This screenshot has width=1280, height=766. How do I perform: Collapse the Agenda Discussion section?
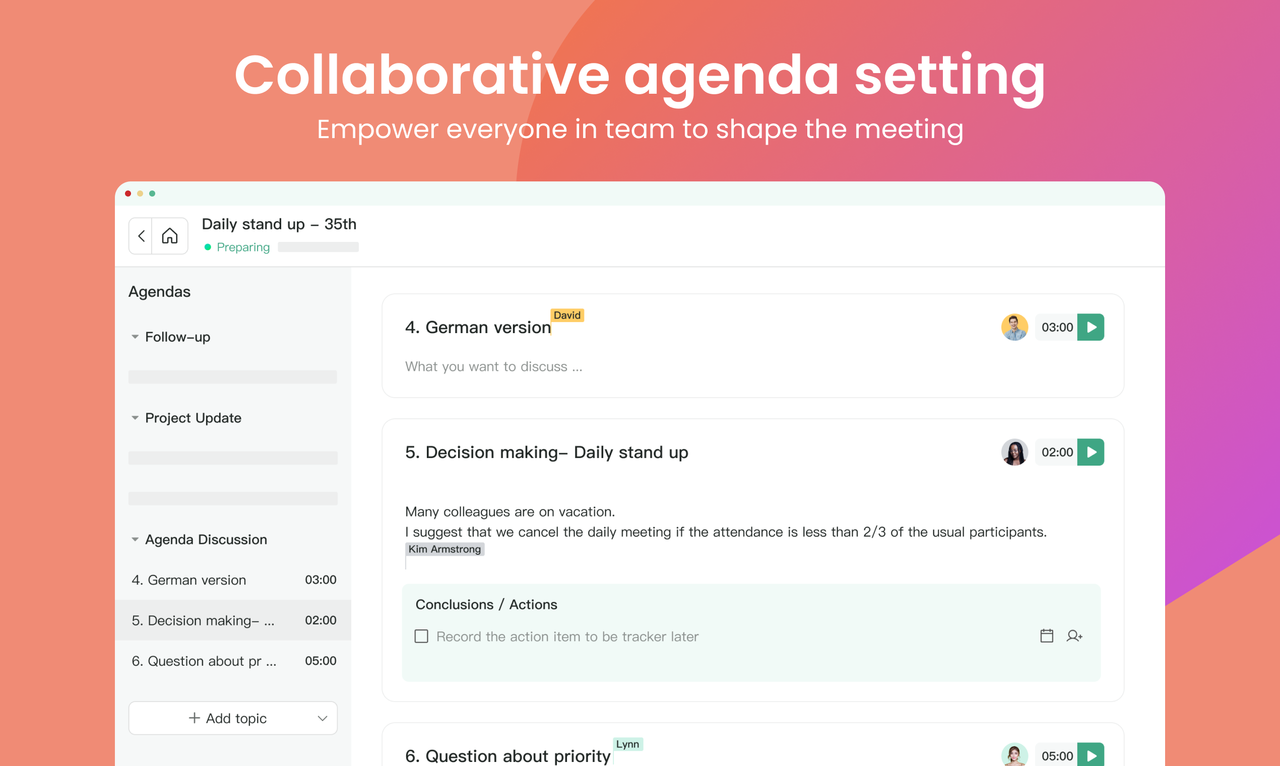(135, 539)
